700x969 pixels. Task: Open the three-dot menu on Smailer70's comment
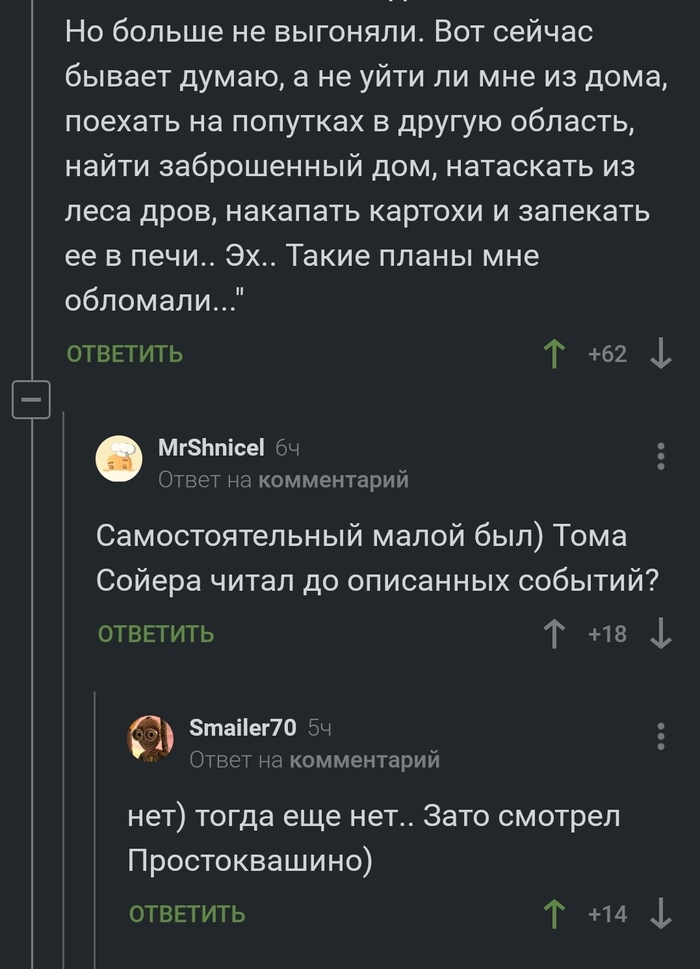(660, 736)
